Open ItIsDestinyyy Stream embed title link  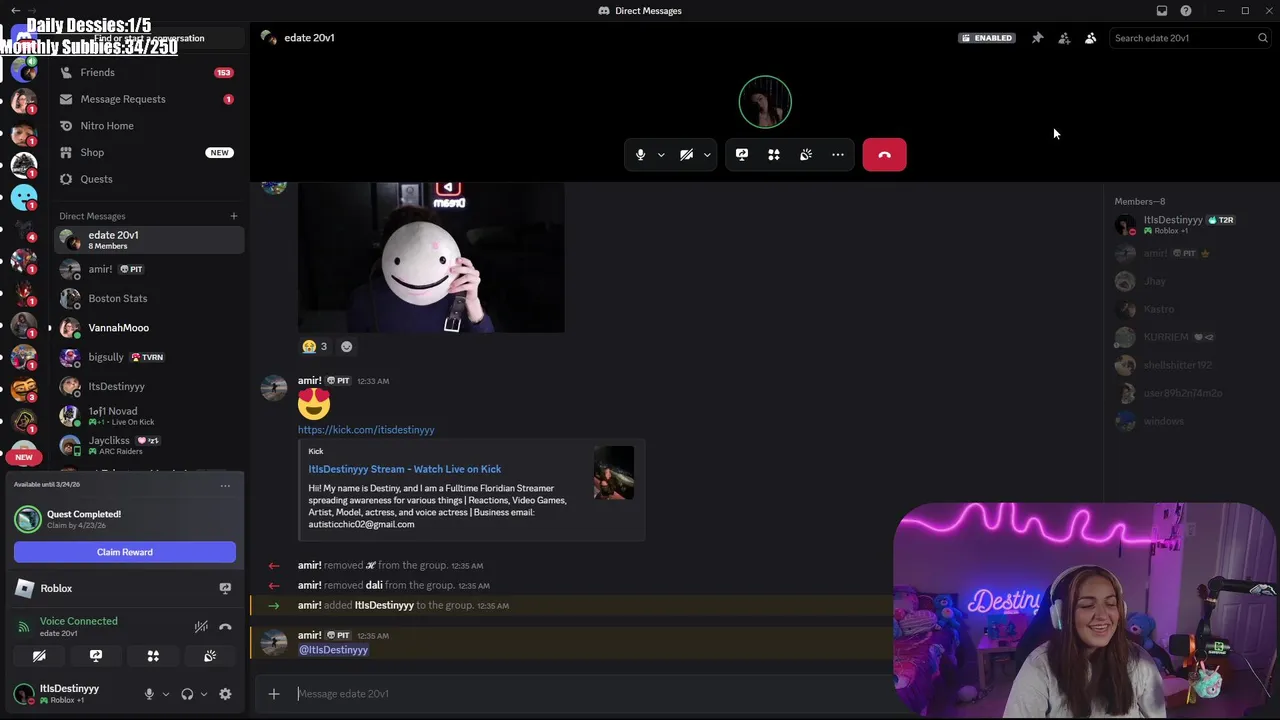click(405, 469)
